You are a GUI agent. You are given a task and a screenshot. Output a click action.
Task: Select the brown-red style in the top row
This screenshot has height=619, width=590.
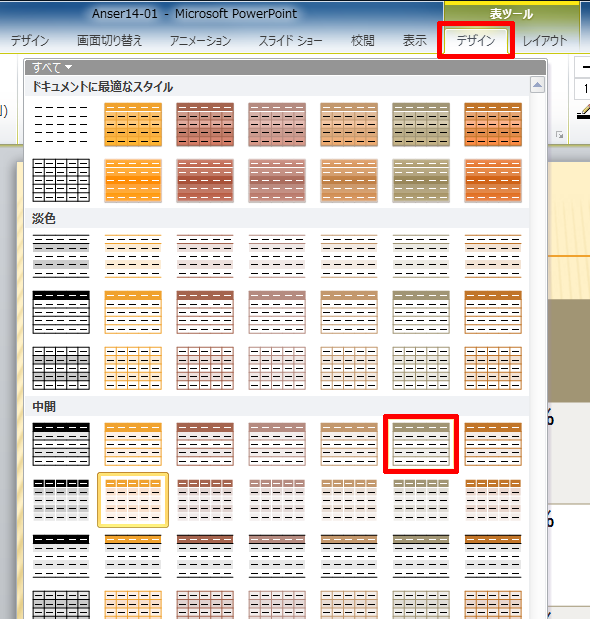pos(205,124)
